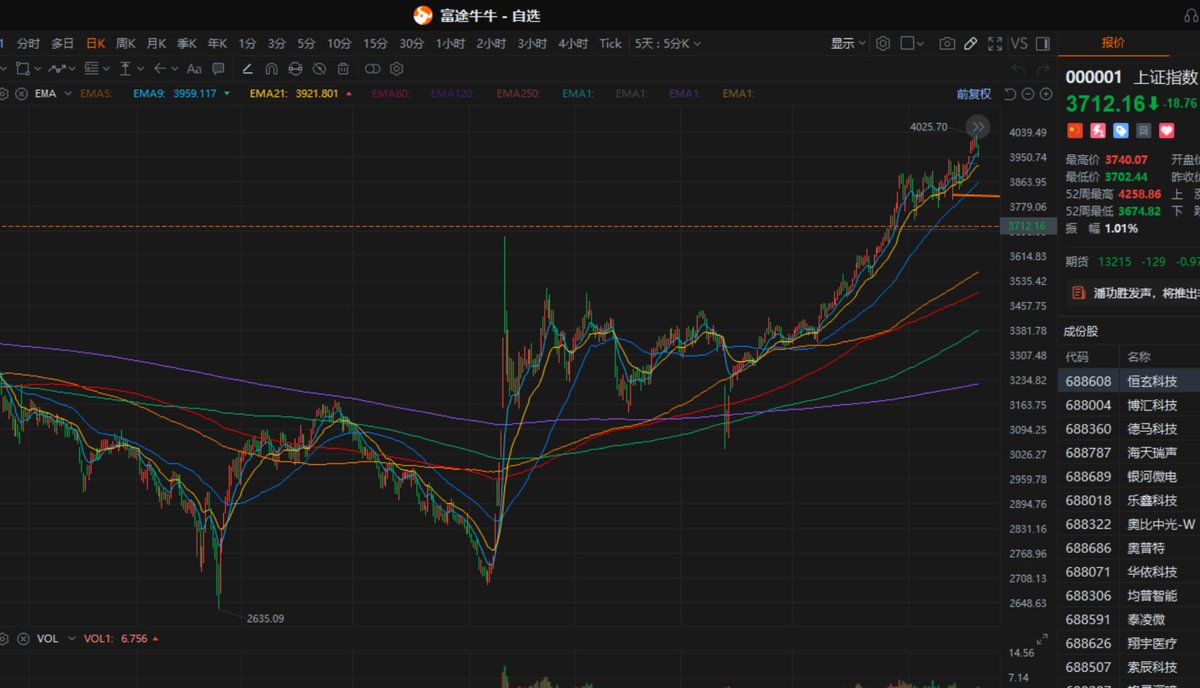Viewport: 1200px width, 688px height.
Task: Jump to latest candle with double-arrow button
Action: tap(978, 126)
